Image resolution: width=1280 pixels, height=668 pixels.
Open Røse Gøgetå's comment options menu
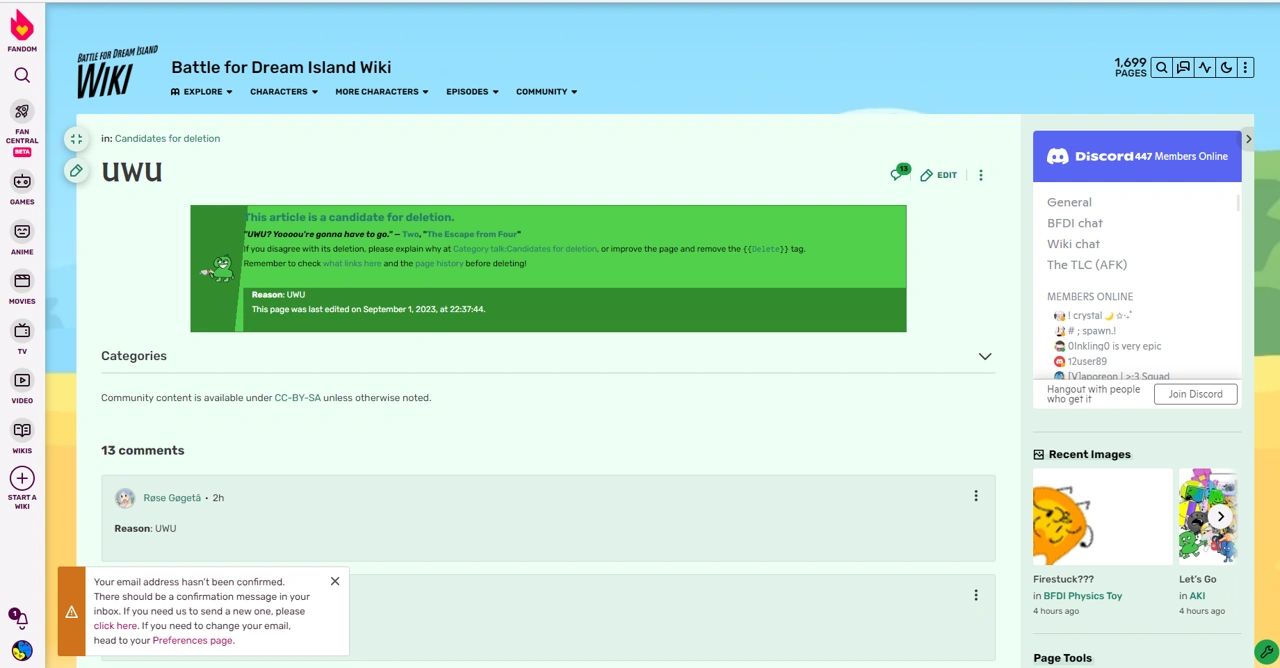click(x=976, y=496)
